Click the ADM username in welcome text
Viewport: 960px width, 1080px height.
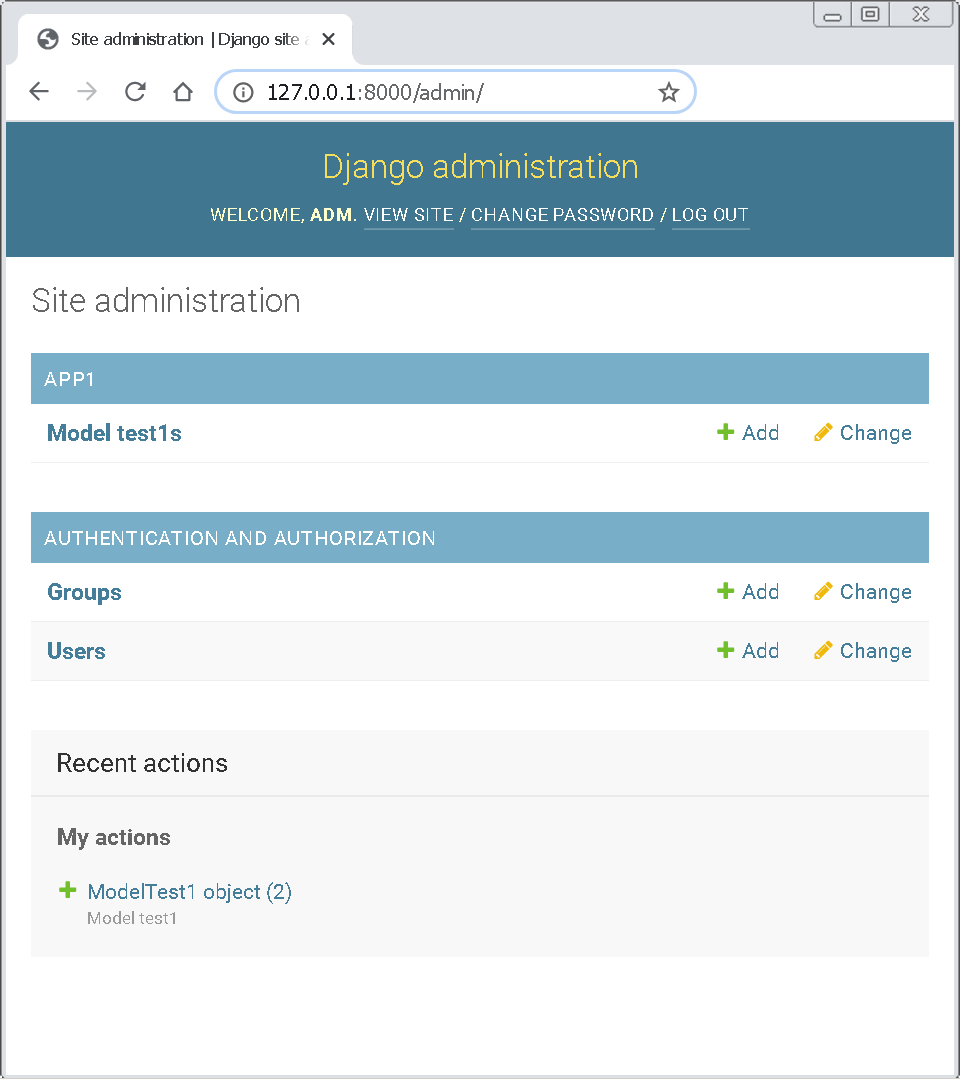tap(331, 215)
